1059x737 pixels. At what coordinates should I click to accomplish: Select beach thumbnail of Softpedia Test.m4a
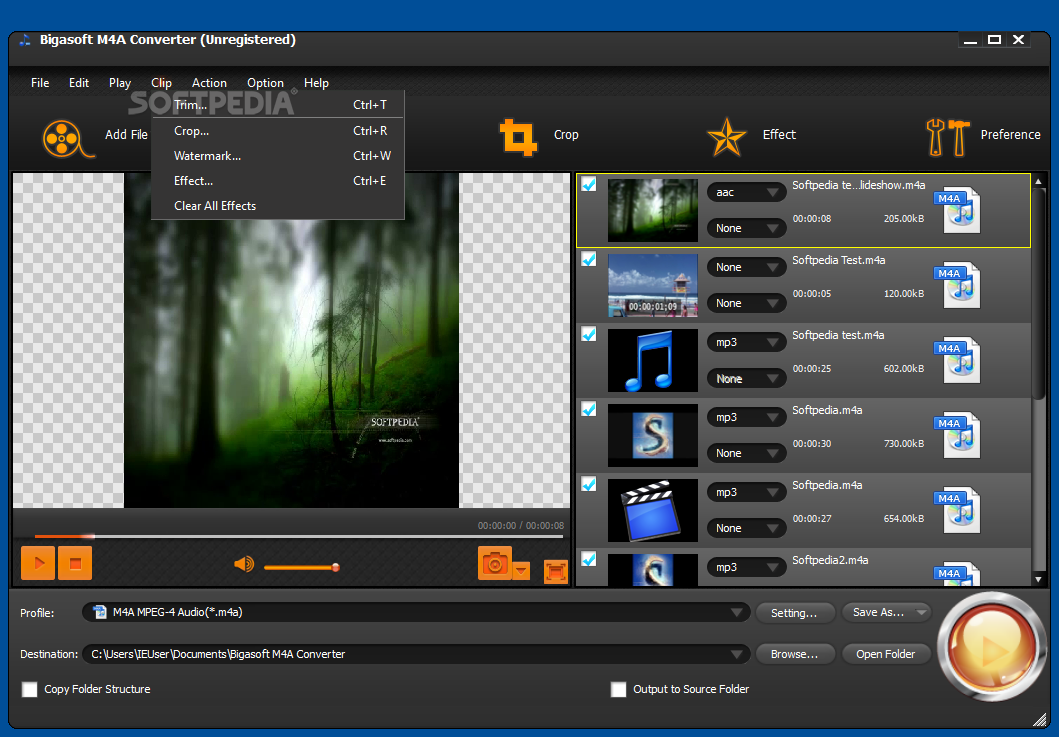tap(652, 285)
